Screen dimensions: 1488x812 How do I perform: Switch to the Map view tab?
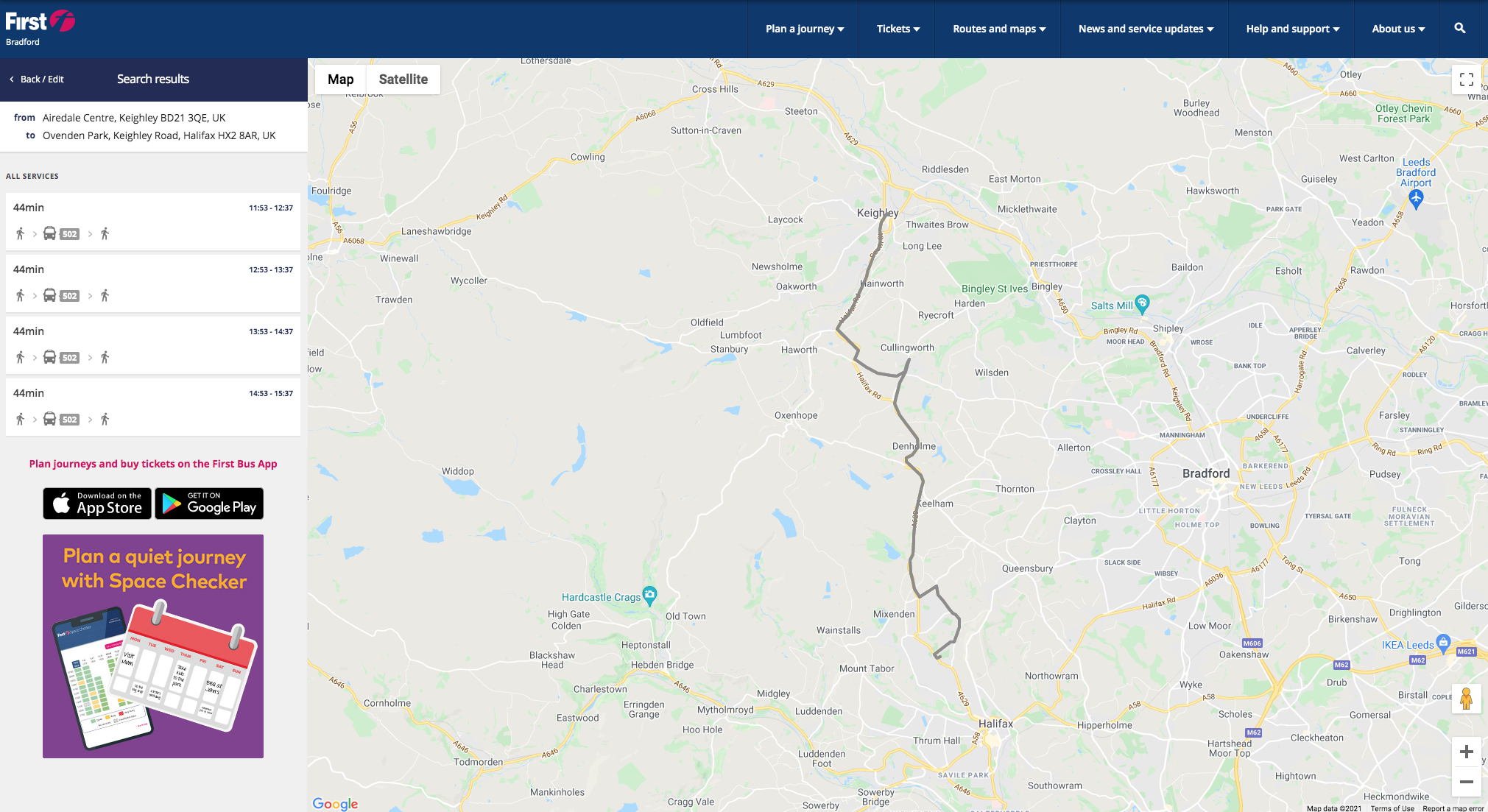[341, 80]
